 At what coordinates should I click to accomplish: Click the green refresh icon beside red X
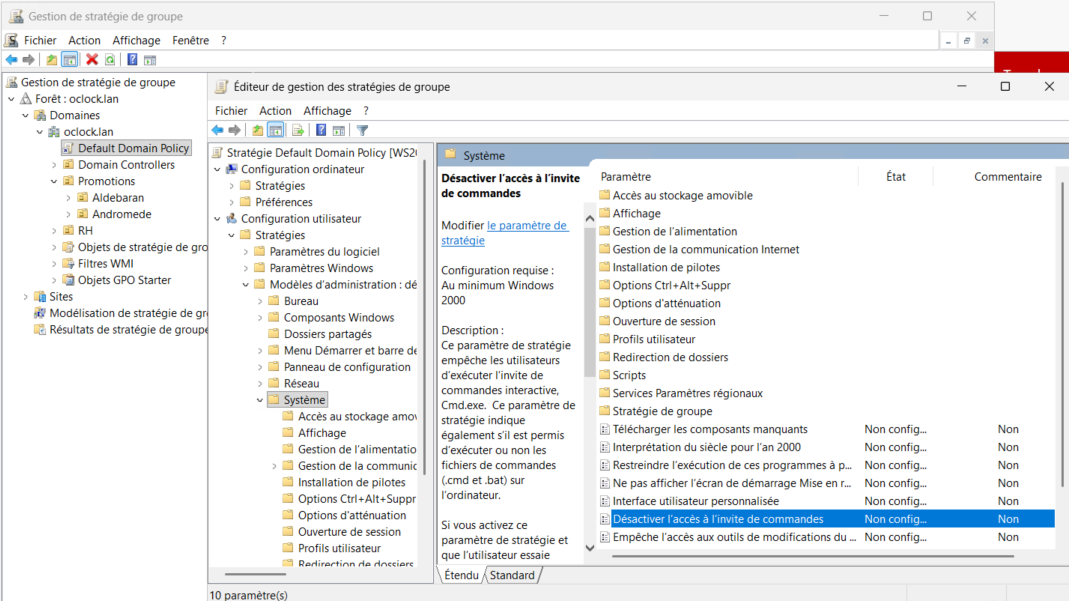point(110,60)
